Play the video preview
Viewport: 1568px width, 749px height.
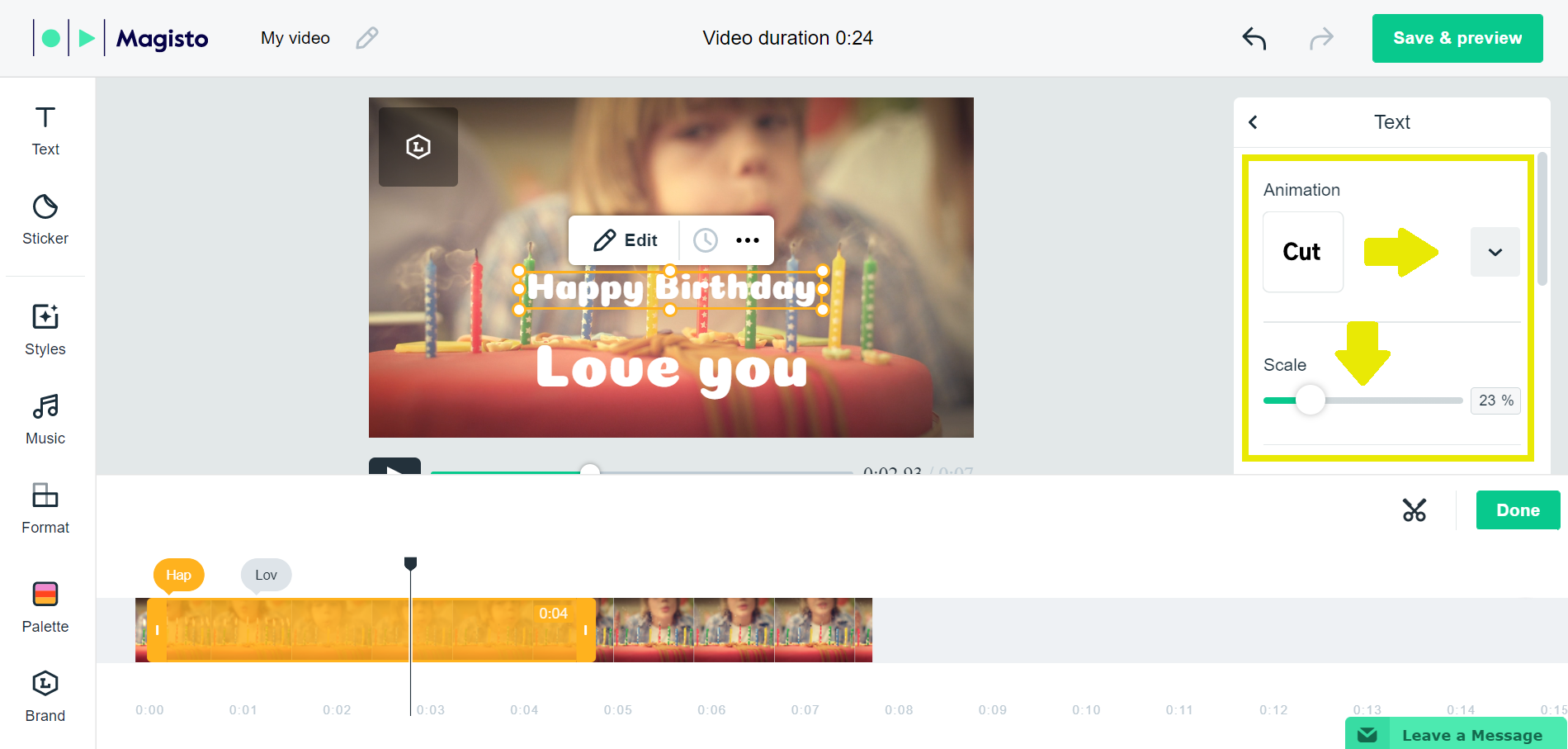[x=394, y=467]
